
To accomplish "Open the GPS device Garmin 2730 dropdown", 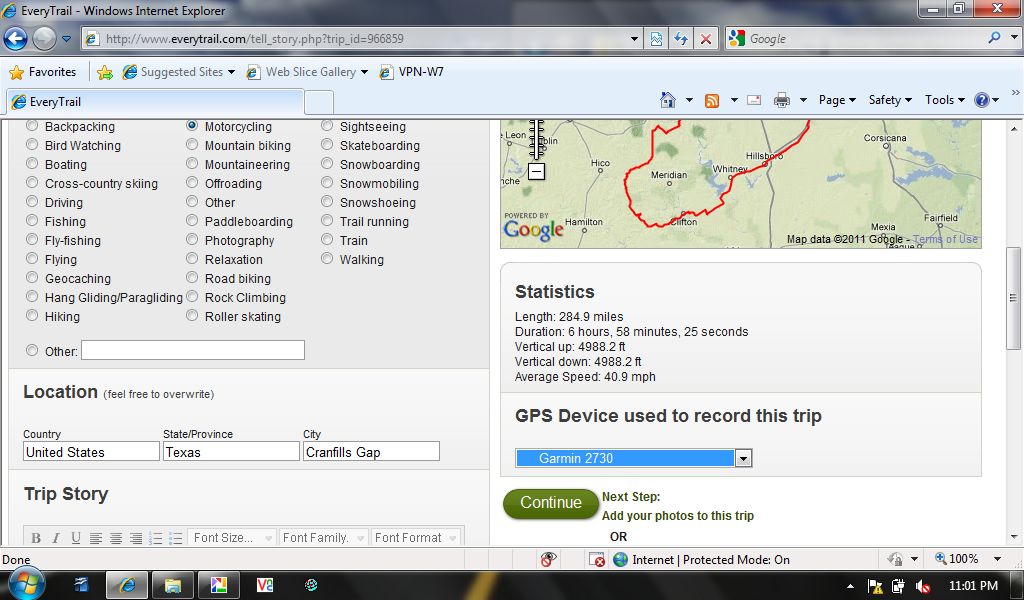I will (x=633, y=458).
